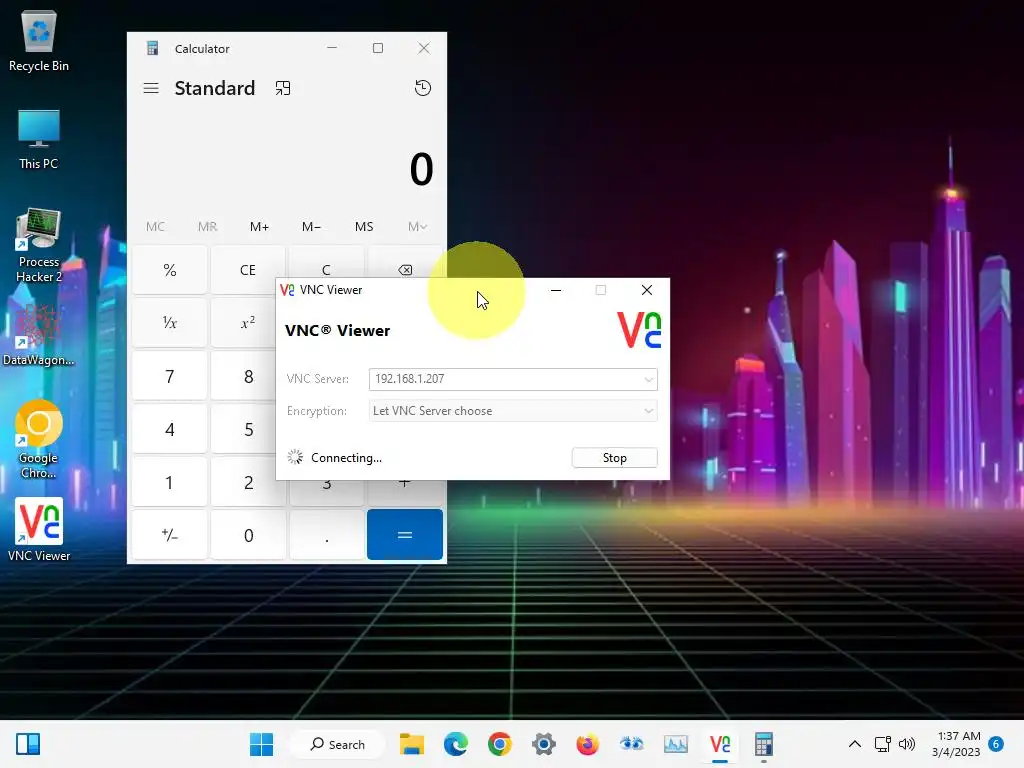
Task: Click the 1 key in Calculator
Action: point(170,482)
